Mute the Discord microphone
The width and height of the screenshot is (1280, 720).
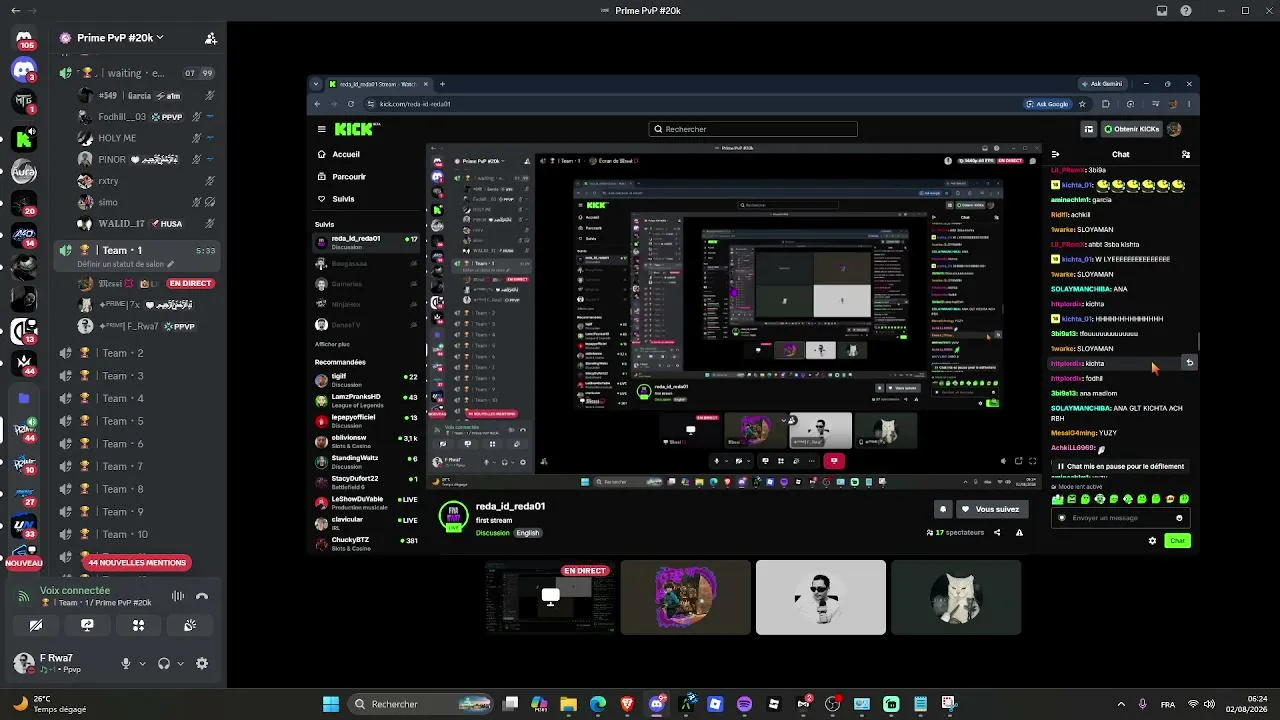pos(126,663)
